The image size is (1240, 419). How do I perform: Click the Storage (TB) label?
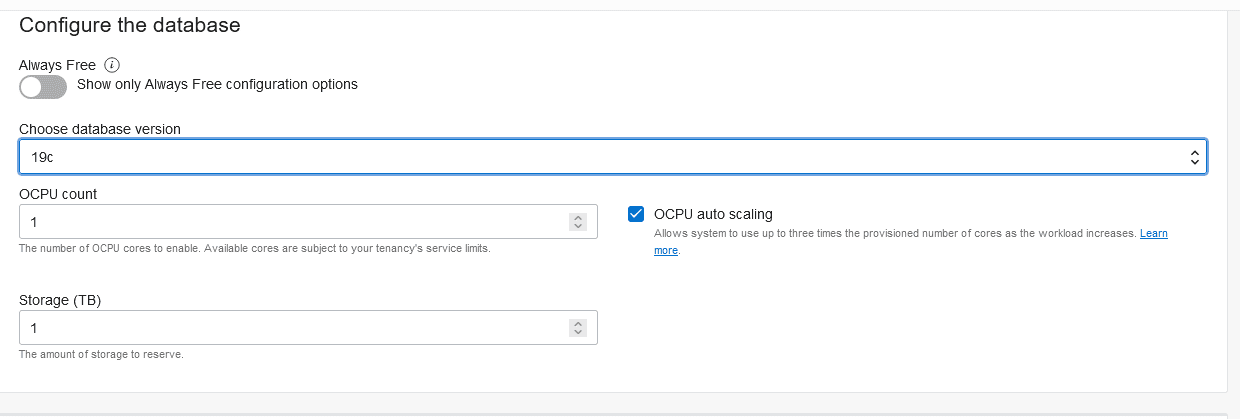click(60, 300)
